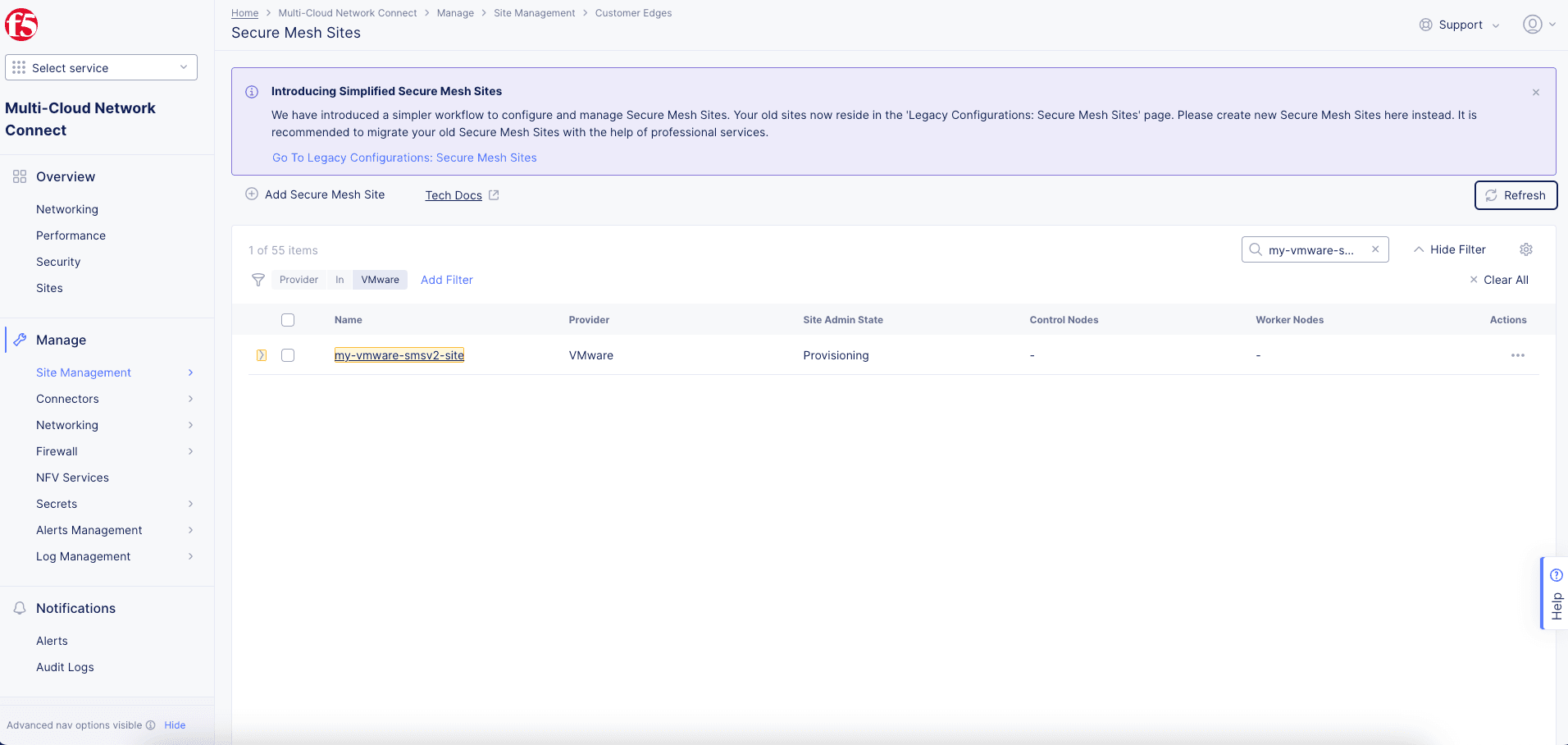This screenshot has width=1568, height=745.
Task: Open the Sites overview page
Action: point(49,288)
